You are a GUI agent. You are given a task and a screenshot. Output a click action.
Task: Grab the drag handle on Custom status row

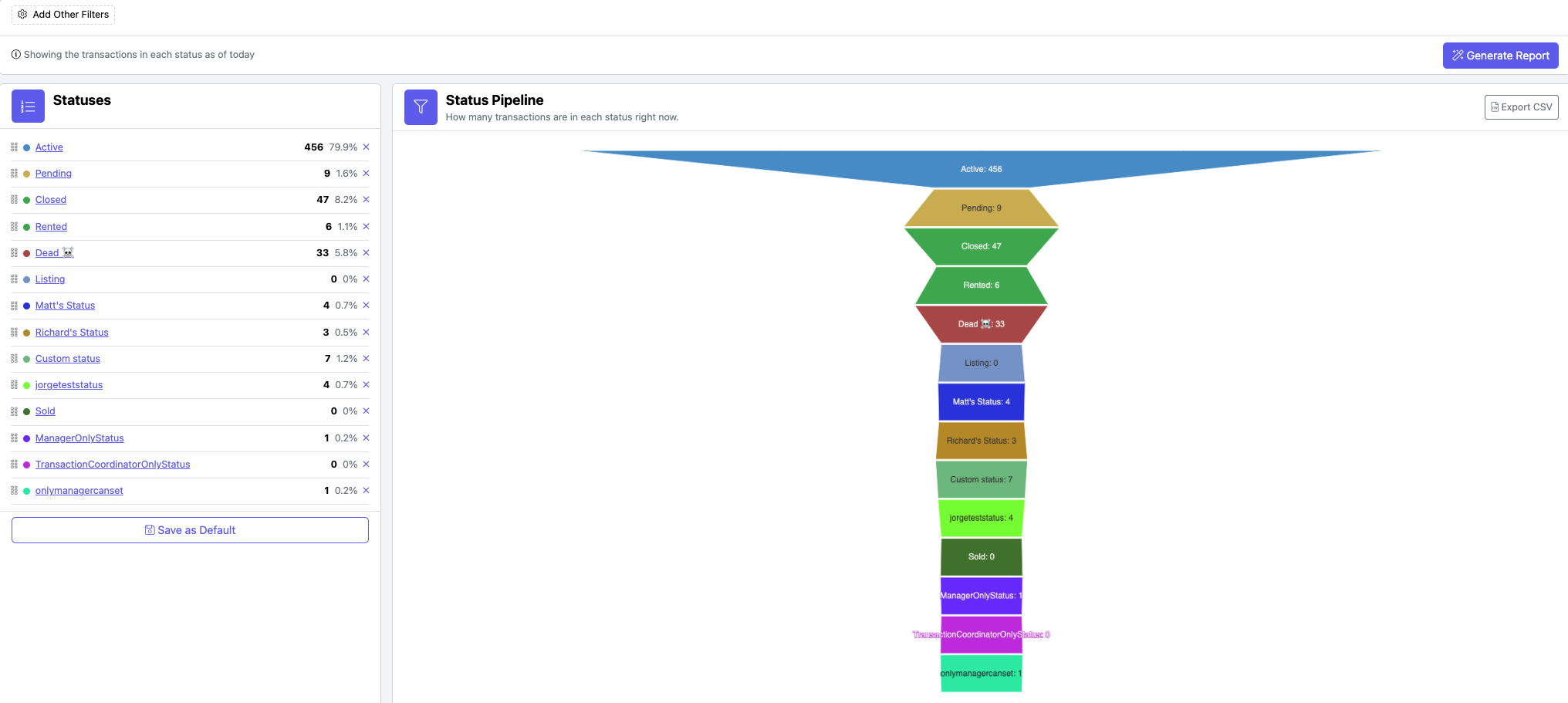[x=14, y=359]
